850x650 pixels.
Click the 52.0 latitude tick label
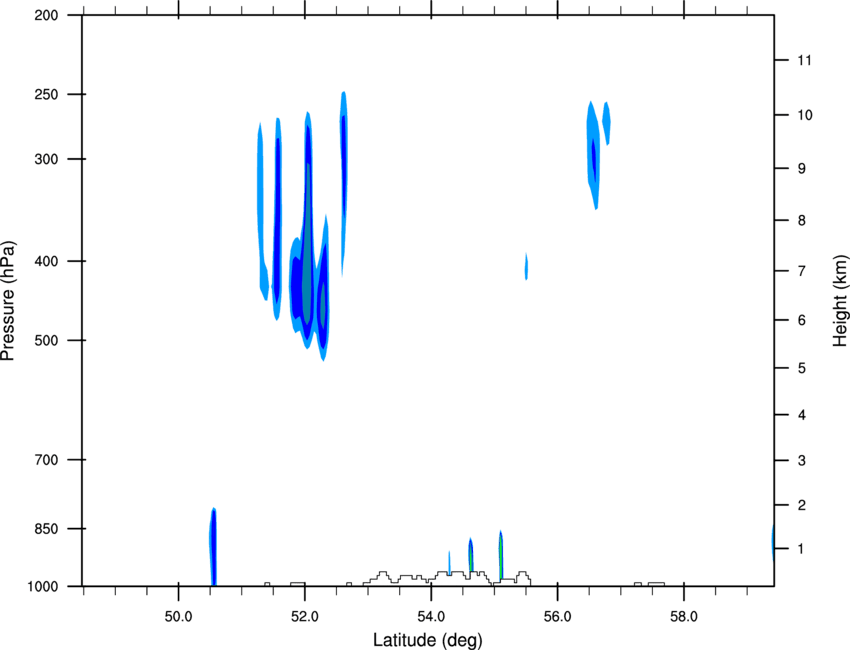click(305, 617)
